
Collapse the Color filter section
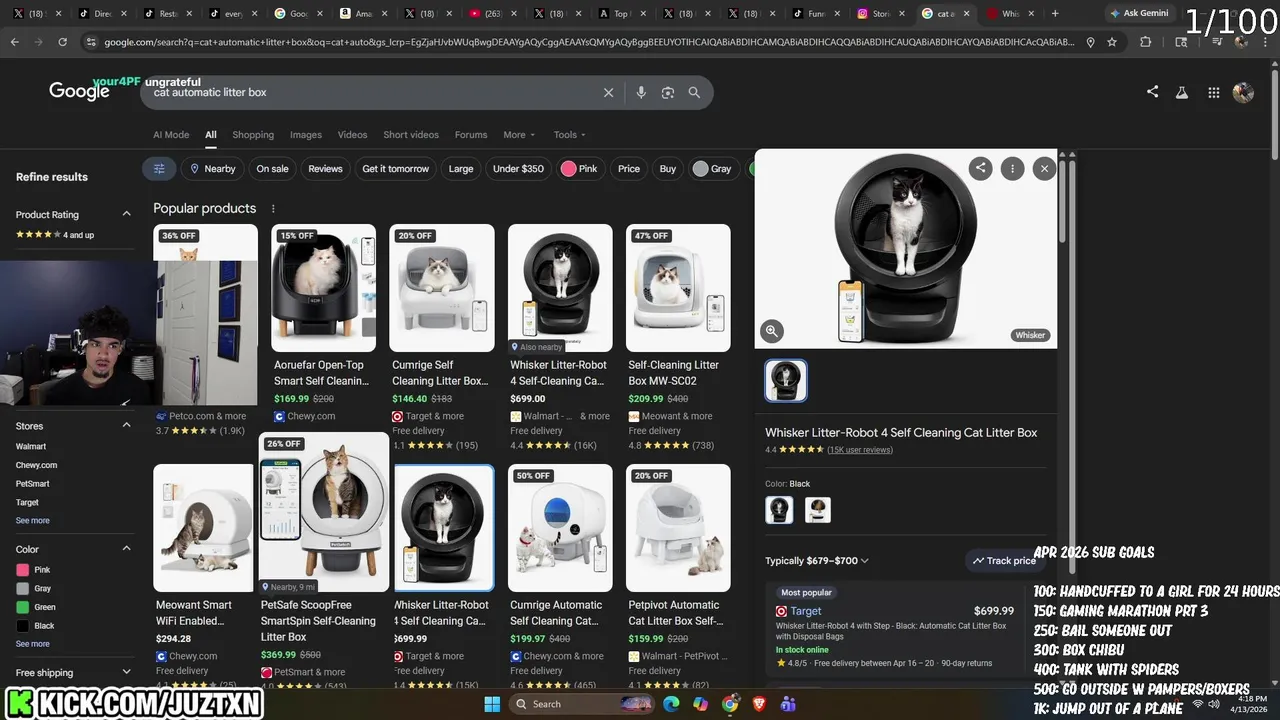click(x=126, y=549)
